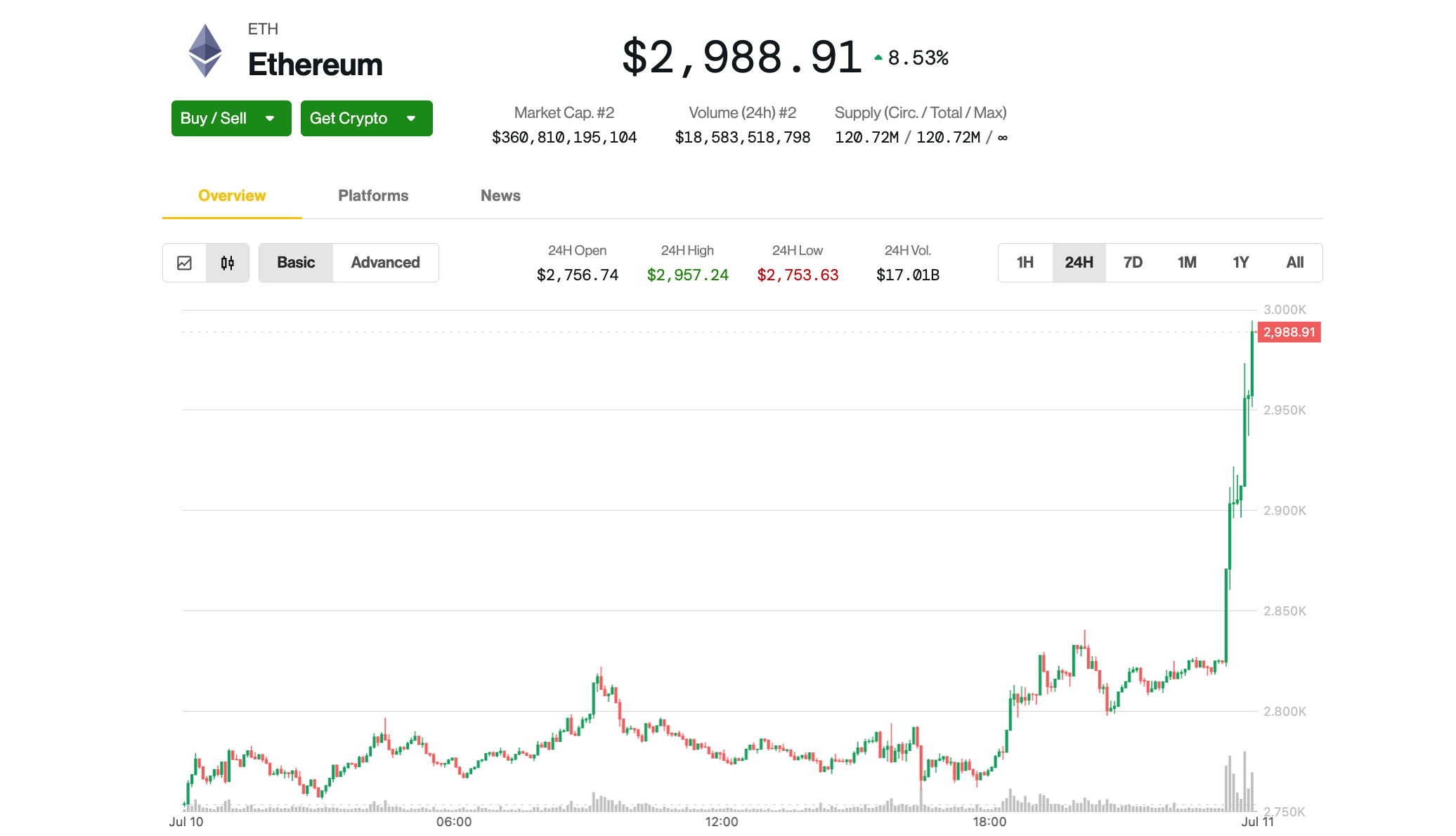Toggle Basic chart mode
This screenshot has width=1456, height=836.
296,262
